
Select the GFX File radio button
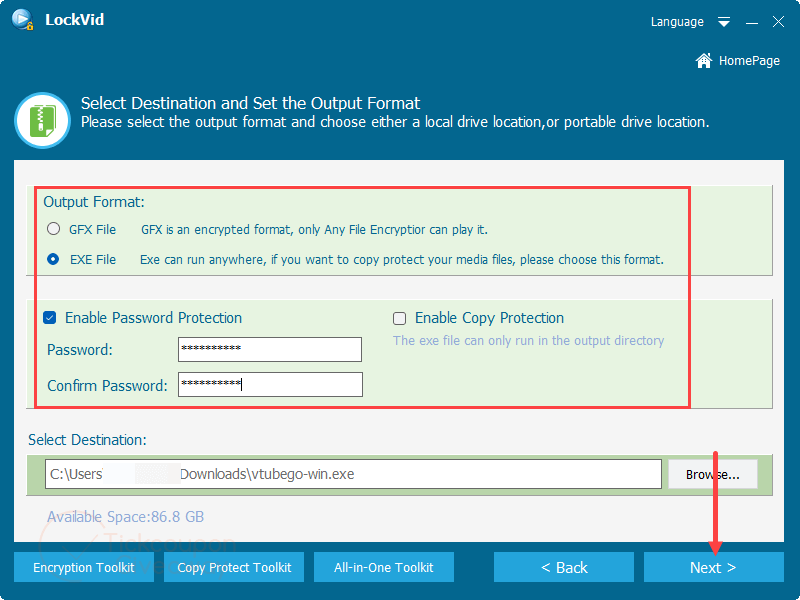tap(54, 229)
